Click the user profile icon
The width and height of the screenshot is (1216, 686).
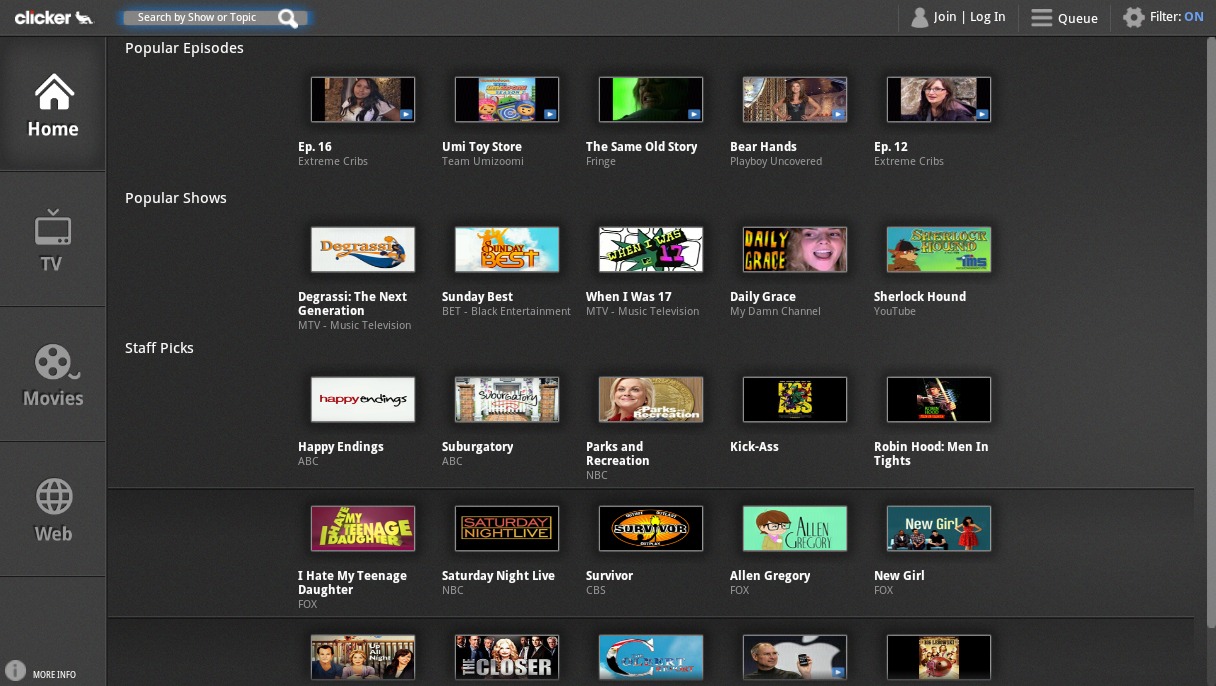(x=919, y=17)
